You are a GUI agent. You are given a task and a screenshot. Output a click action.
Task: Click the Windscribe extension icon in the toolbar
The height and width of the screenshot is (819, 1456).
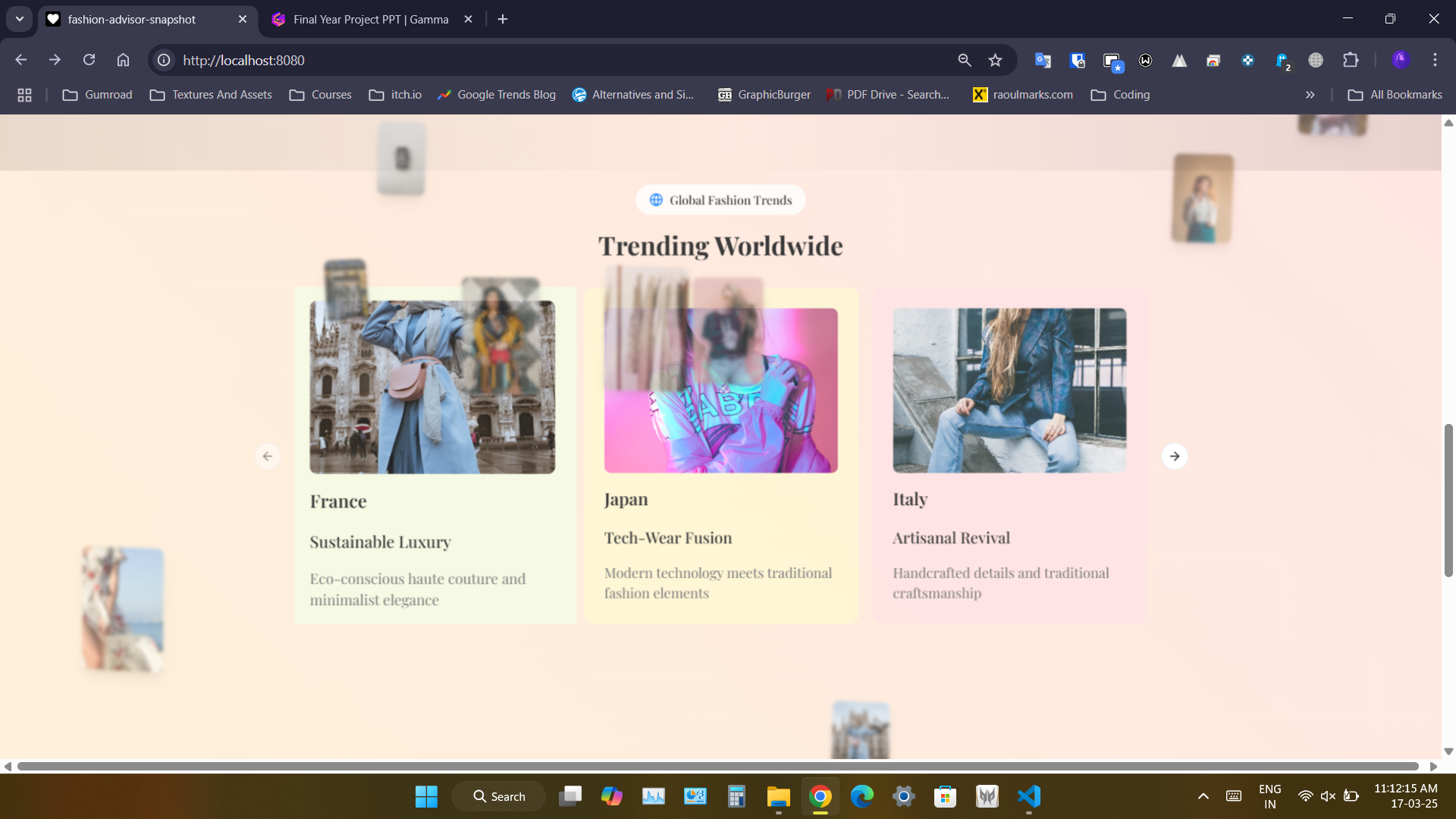pyautogui.click(x=1145, y=60)
